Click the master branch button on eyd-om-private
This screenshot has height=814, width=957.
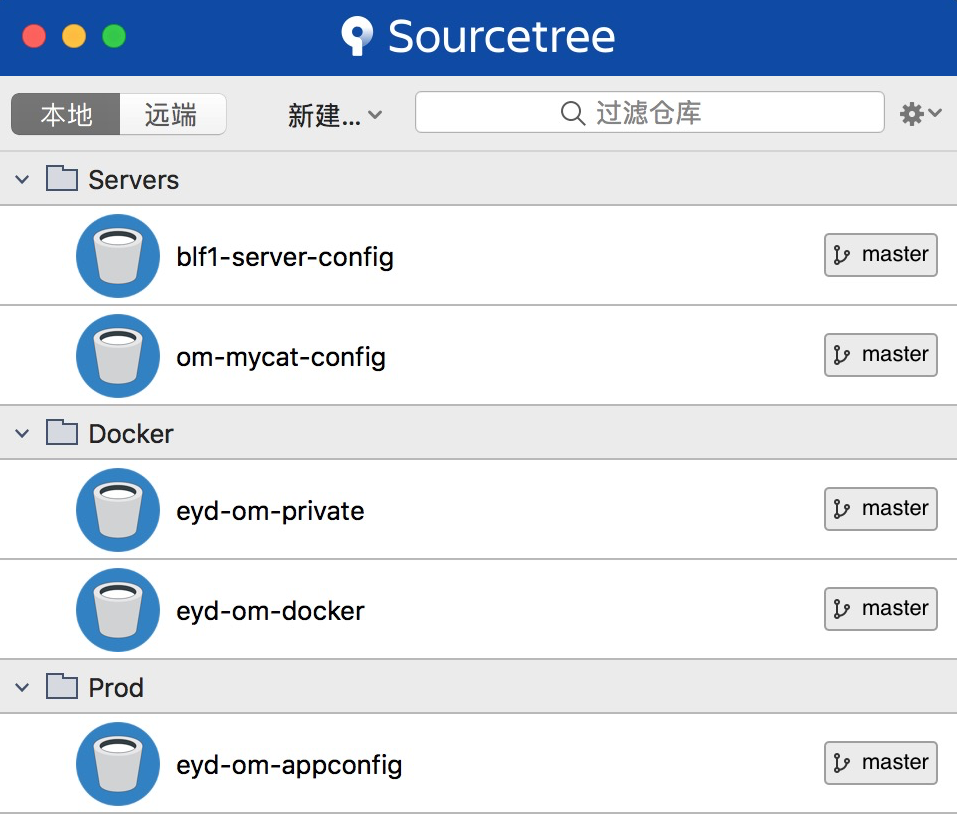880,509
